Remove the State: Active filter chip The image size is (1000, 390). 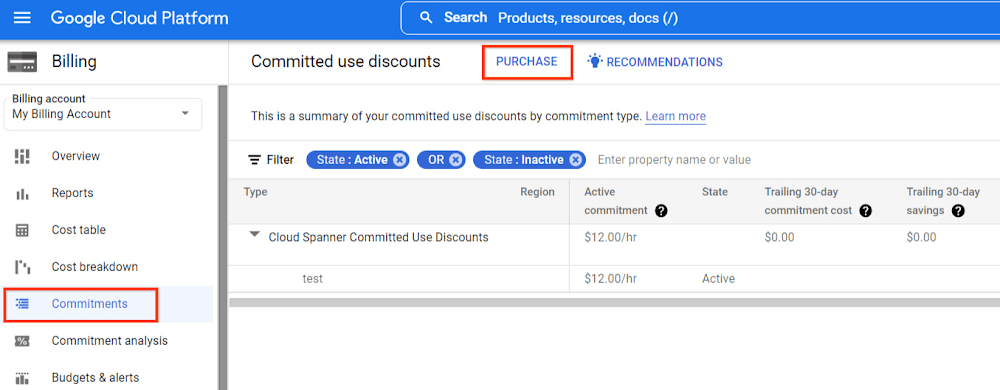(x=399, y=160)
